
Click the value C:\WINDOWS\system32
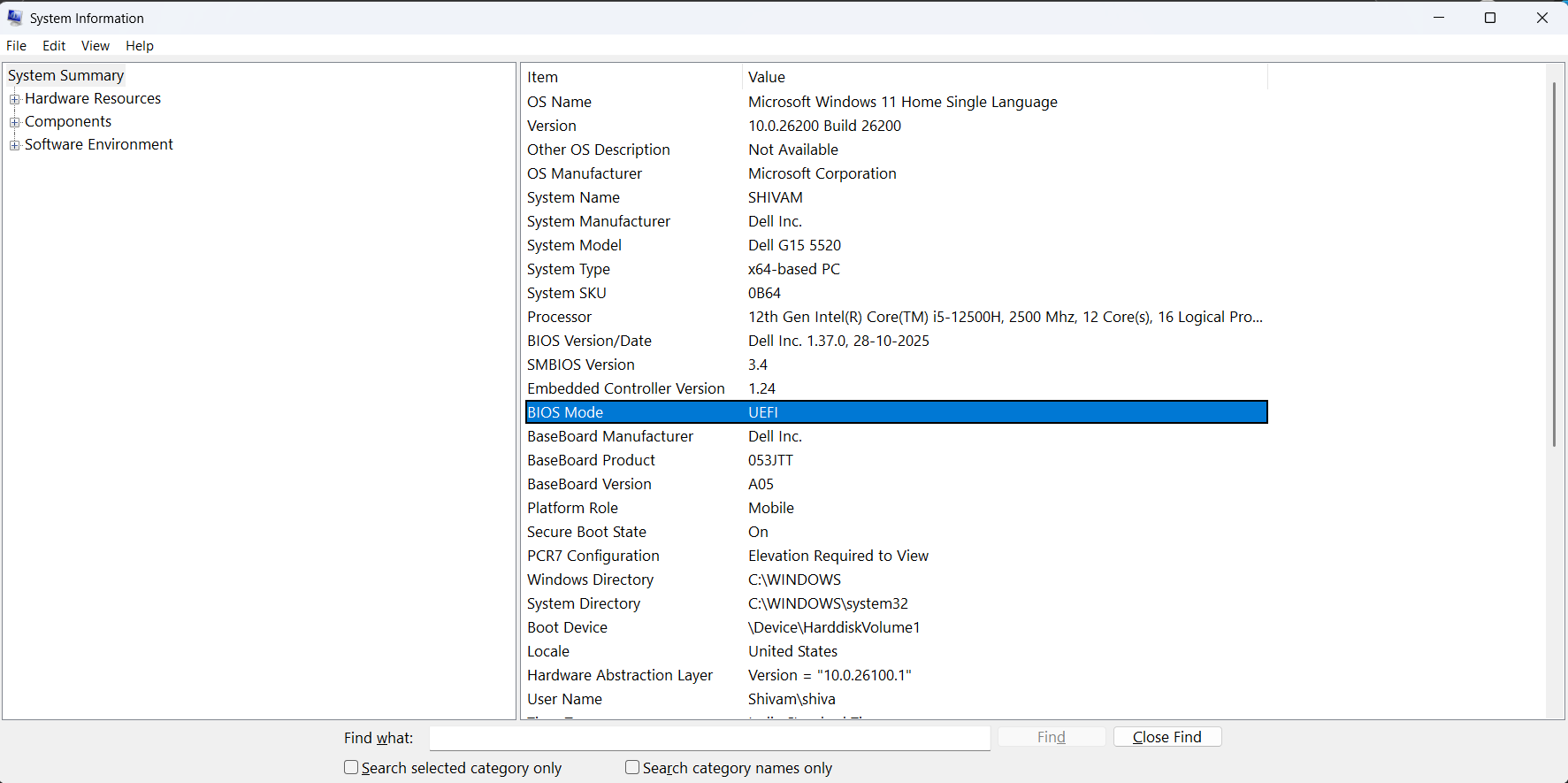point(828,603)
